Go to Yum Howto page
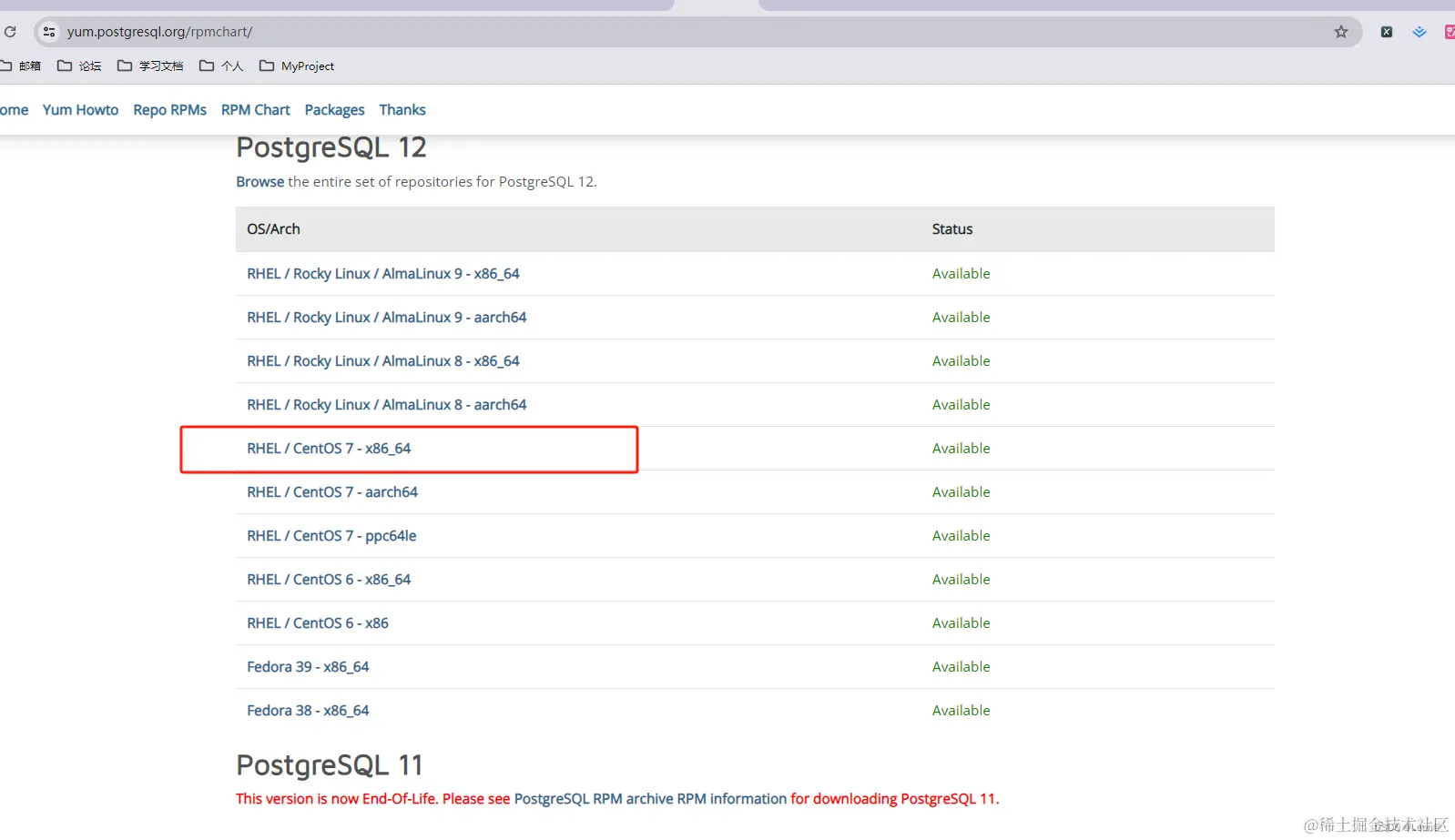Viewport: 1455px width, 840px height. point(80,110)
